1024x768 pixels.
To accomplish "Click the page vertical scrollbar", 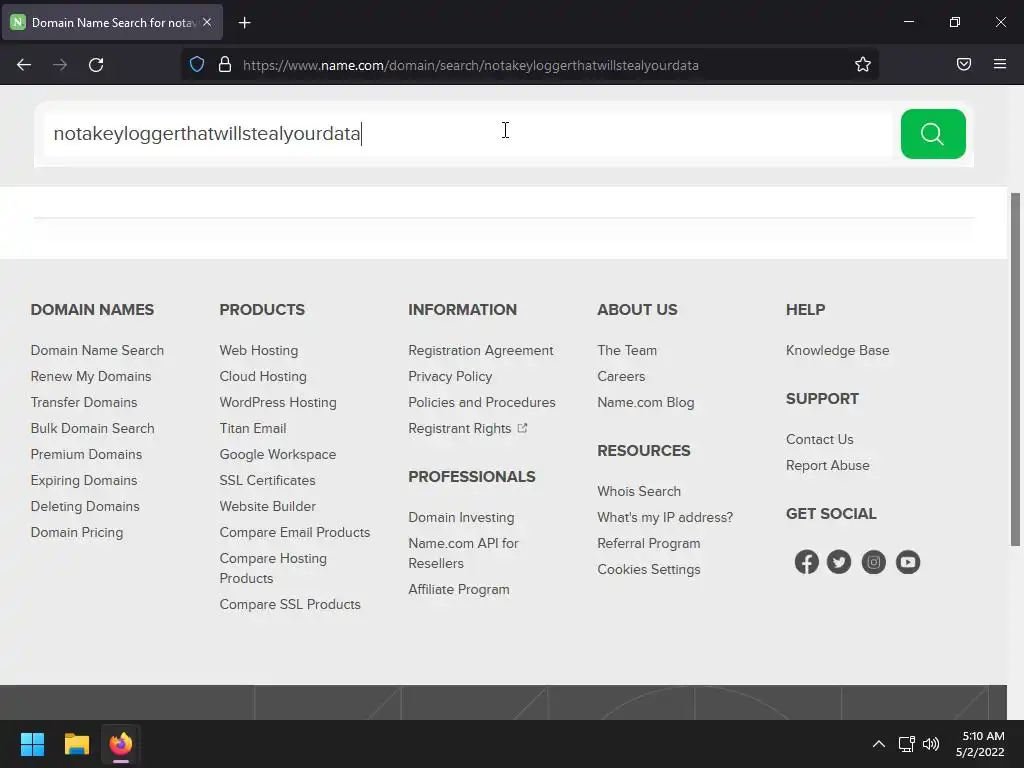I will (1015, 369).
